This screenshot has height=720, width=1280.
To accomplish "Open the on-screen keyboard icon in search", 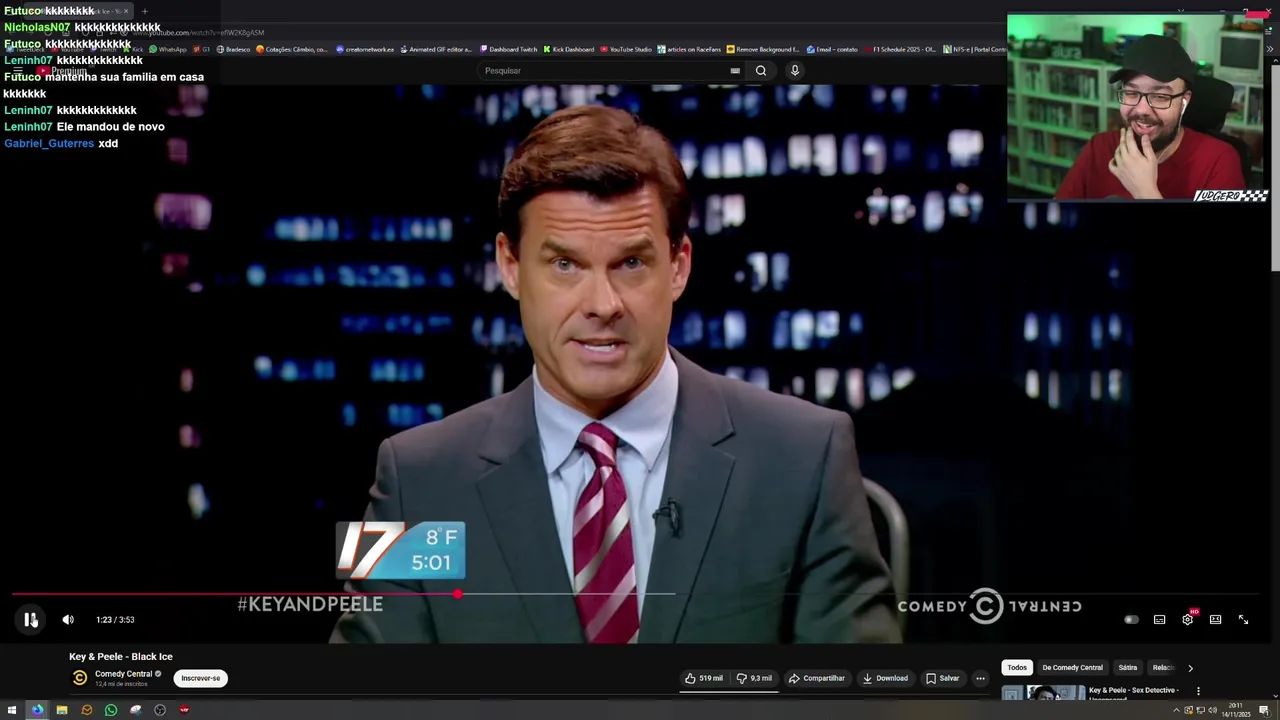I will click(735, 71).
